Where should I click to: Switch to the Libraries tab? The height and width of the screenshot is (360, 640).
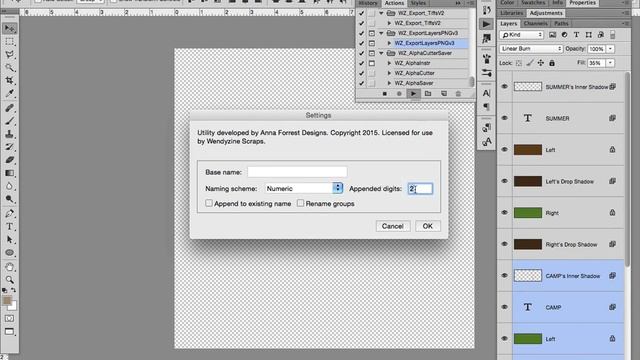512,13
